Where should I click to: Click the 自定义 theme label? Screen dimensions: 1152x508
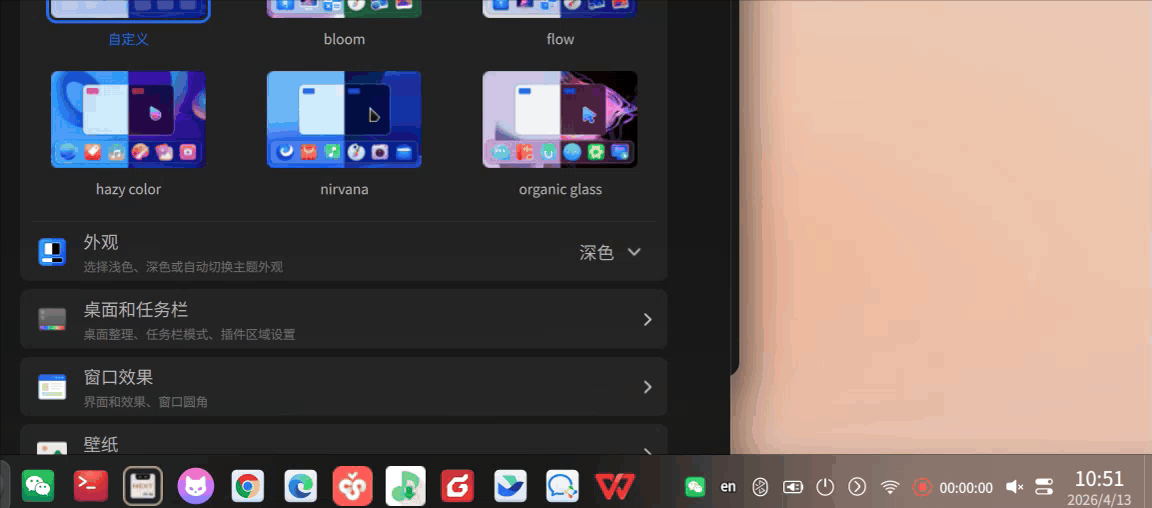pyautogui.click(x=129, y=39)
